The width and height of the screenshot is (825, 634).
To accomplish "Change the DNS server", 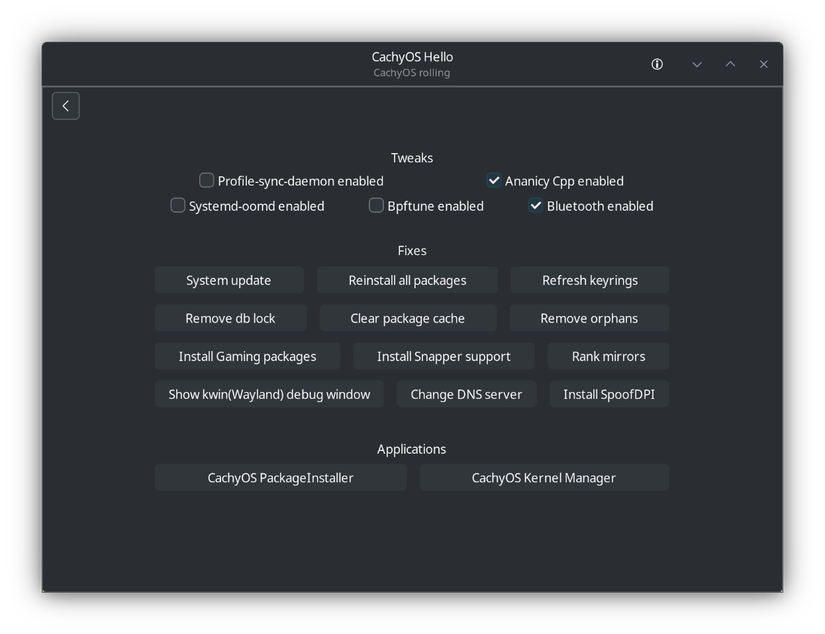I will click(x=466, y=394).
